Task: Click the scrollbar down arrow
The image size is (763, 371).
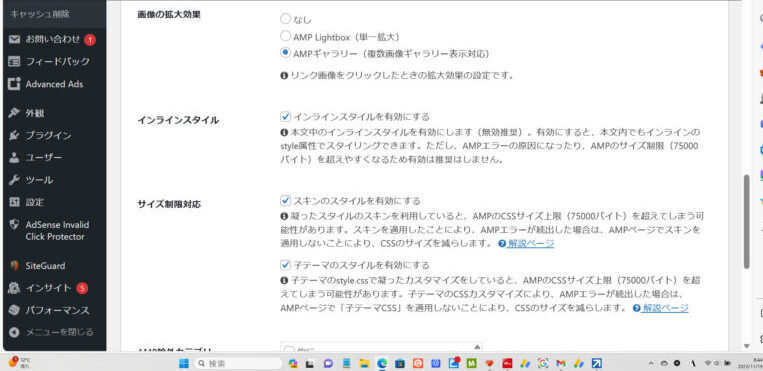Action: (x=746, y=346)
